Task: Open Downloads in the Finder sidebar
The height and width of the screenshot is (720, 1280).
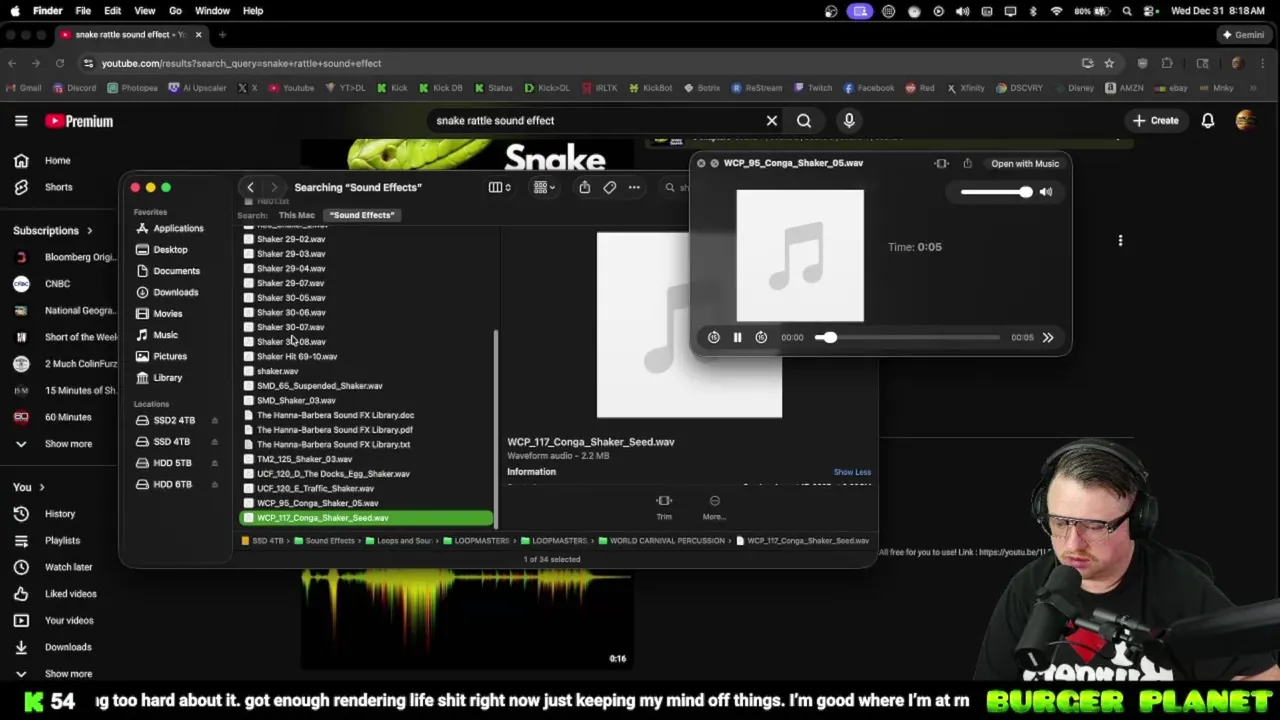Action: point(175,292)
